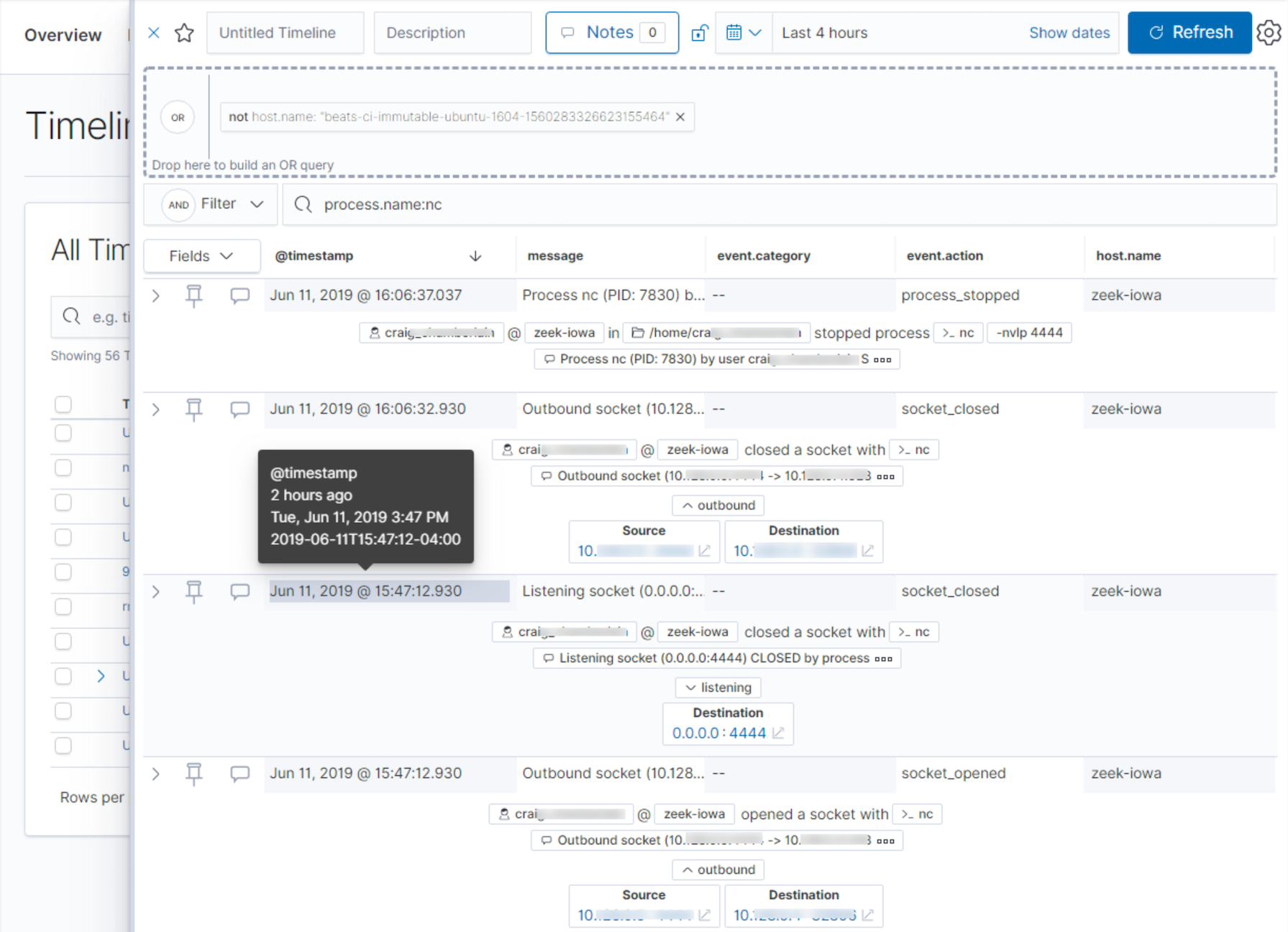Sort by @timestamp arrow icon

pos(475,256)
